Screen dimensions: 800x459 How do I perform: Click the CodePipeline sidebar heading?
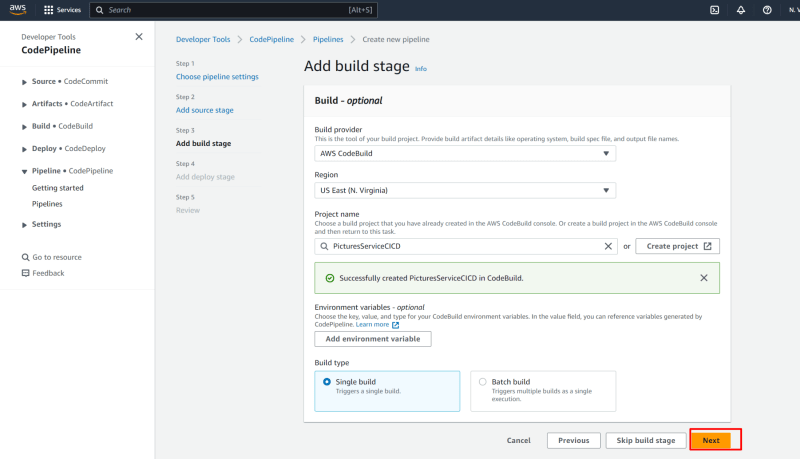pyautogui.click(x=51, y=50)
